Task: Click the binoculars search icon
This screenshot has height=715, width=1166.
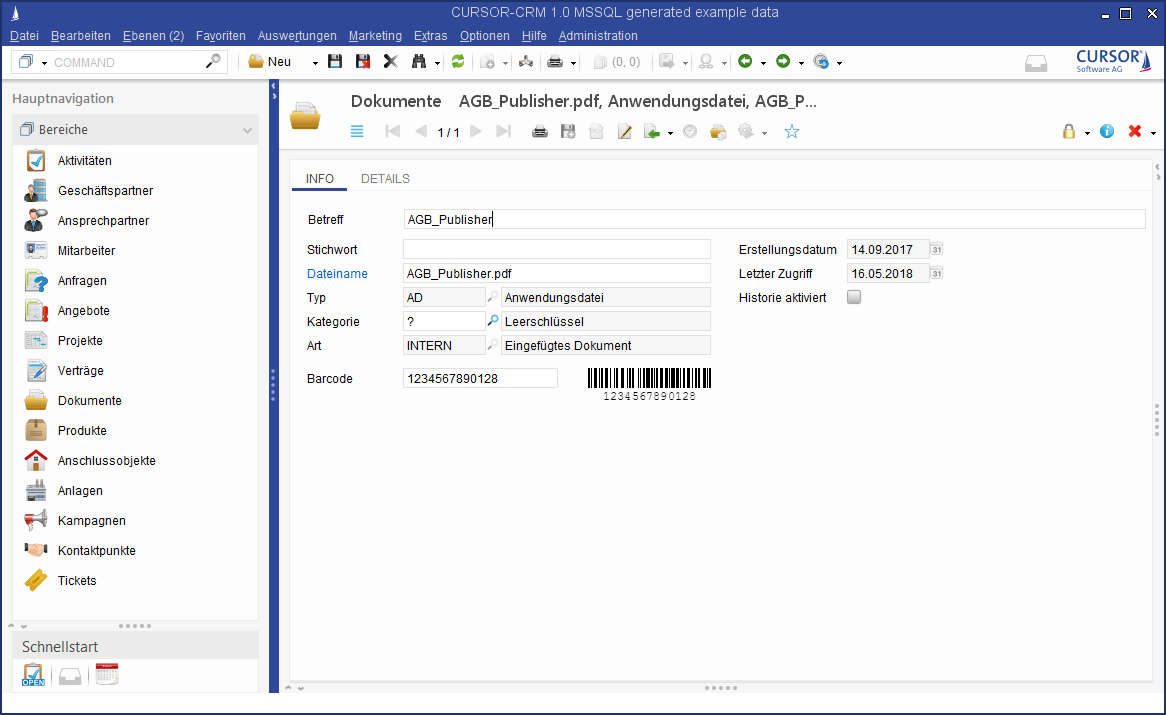Action: click(418, 62)
